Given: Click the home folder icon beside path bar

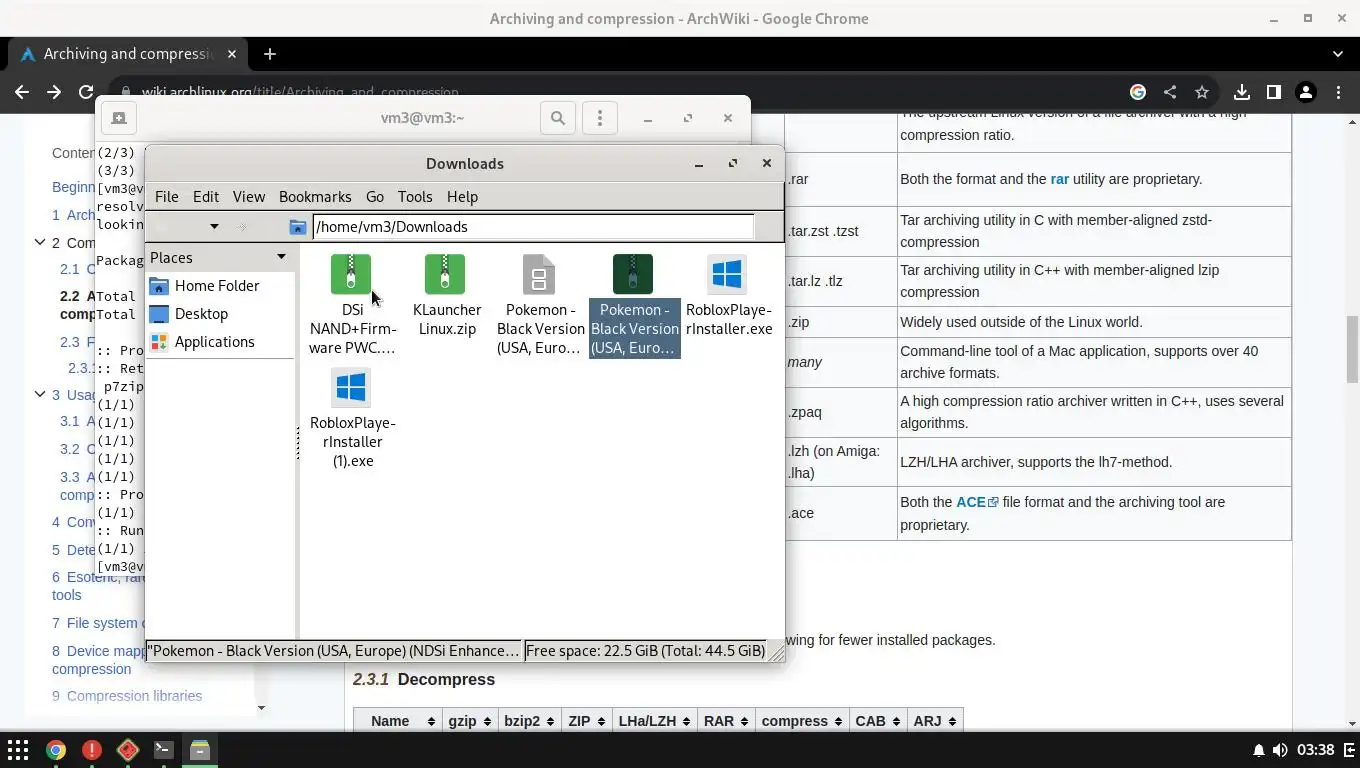Looking at the screenshot, I should [297, 227].
